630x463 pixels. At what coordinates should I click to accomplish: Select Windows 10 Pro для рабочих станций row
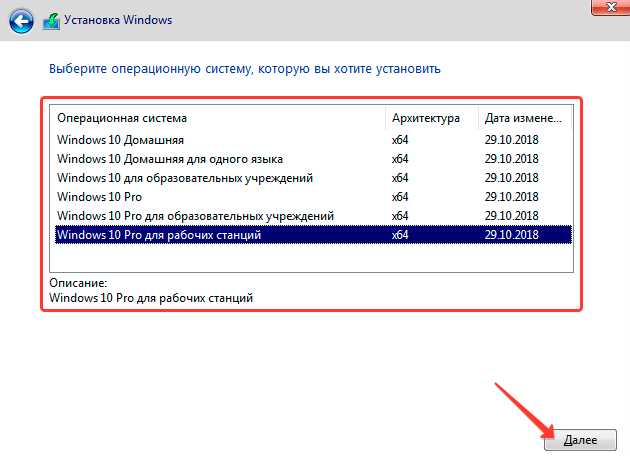click(313, 235)
